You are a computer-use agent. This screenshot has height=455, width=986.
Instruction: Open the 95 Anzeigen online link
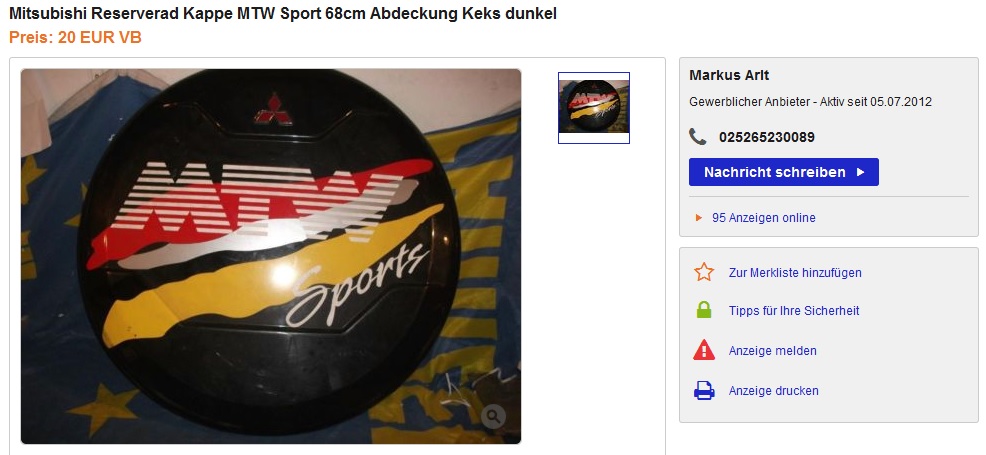point(763,217)
